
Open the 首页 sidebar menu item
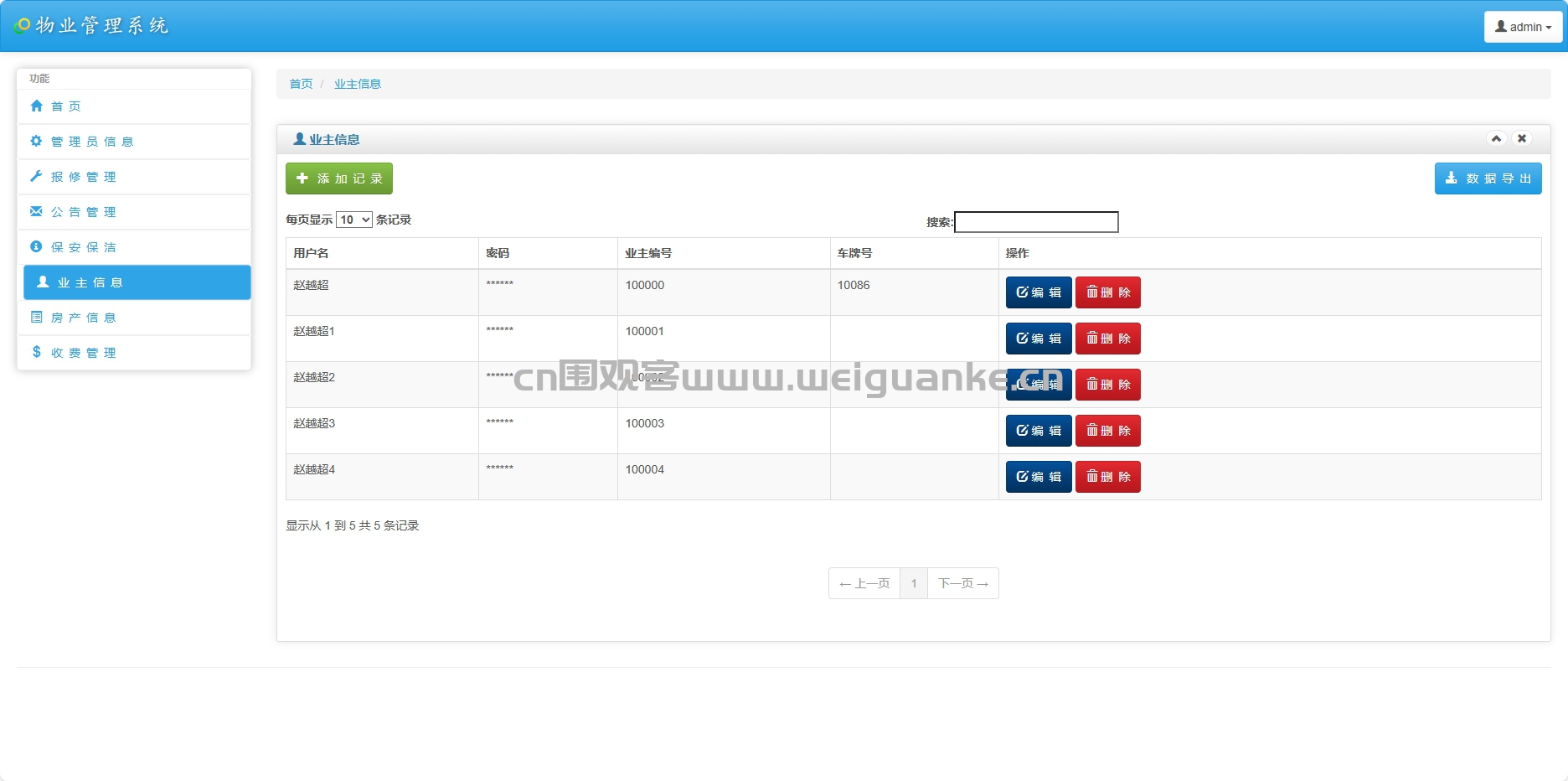(x=134, y=106)
